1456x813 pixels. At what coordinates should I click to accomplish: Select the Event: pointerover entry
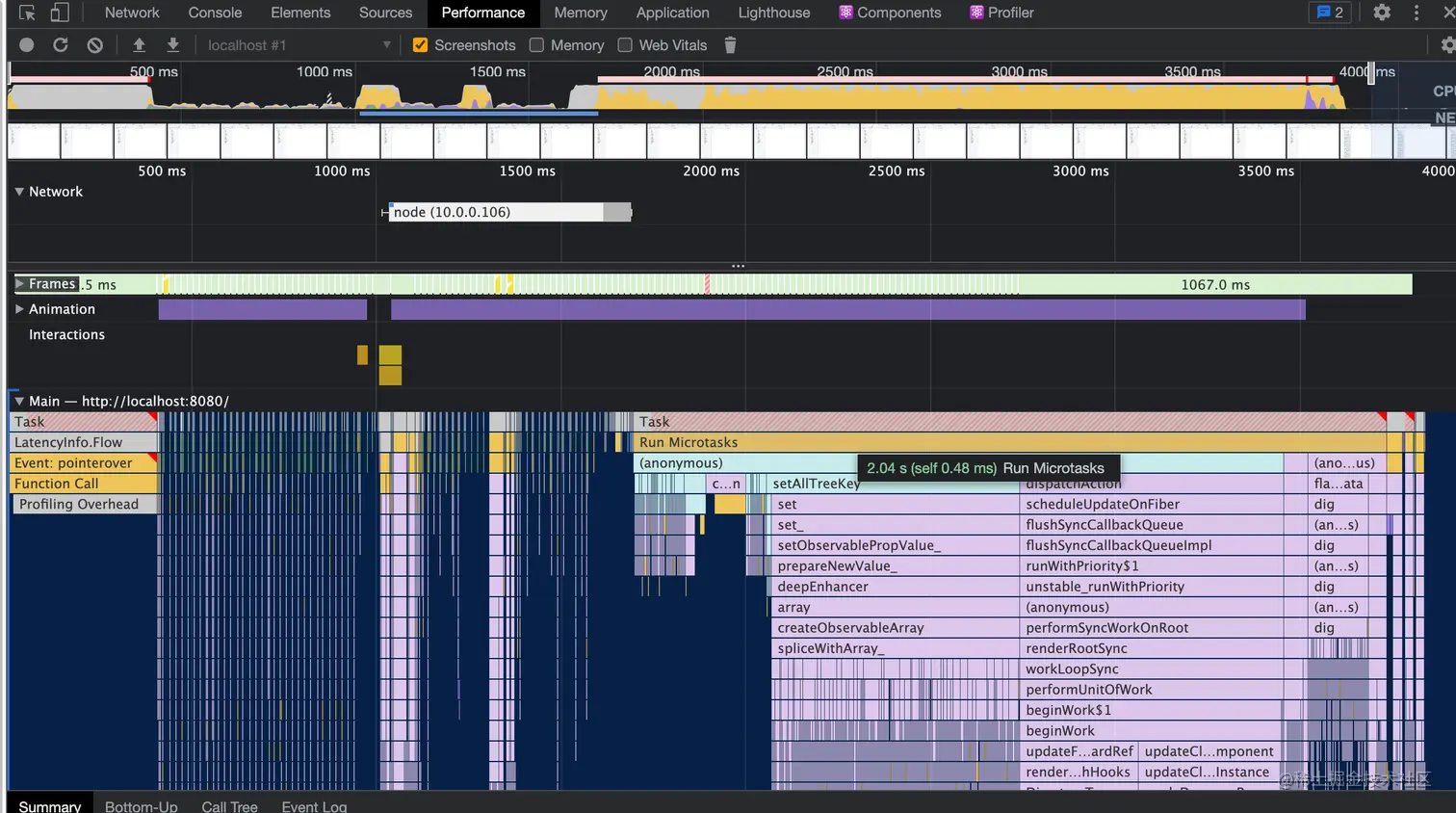pos(84,463)
